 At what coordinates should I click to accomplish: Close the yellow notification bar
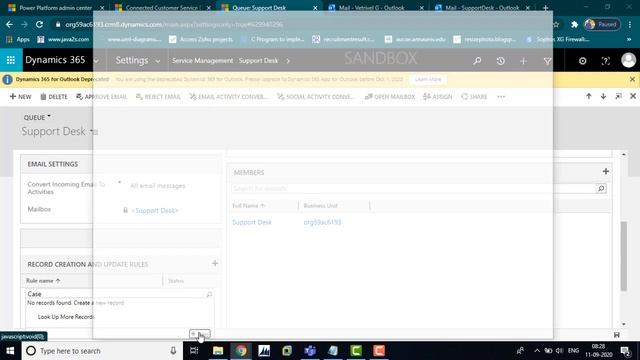pyautogui.click(x=632, y=79)
